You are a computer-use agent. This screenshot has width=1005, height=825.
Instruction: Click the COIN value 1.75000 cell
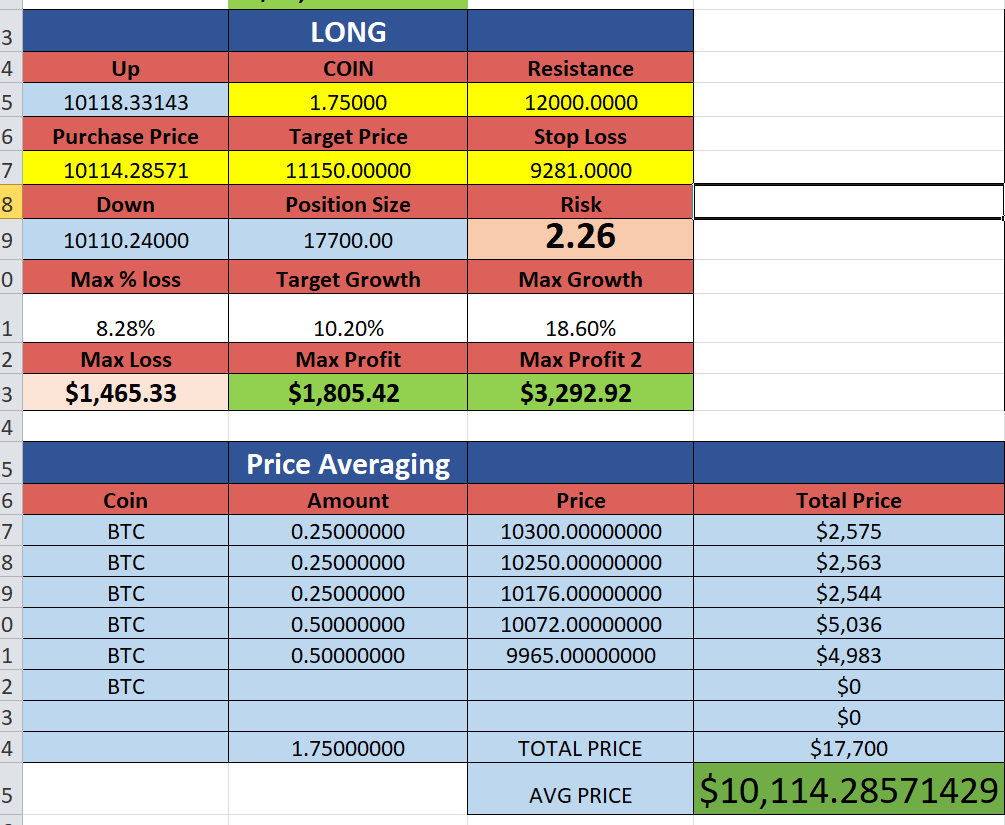348,100
